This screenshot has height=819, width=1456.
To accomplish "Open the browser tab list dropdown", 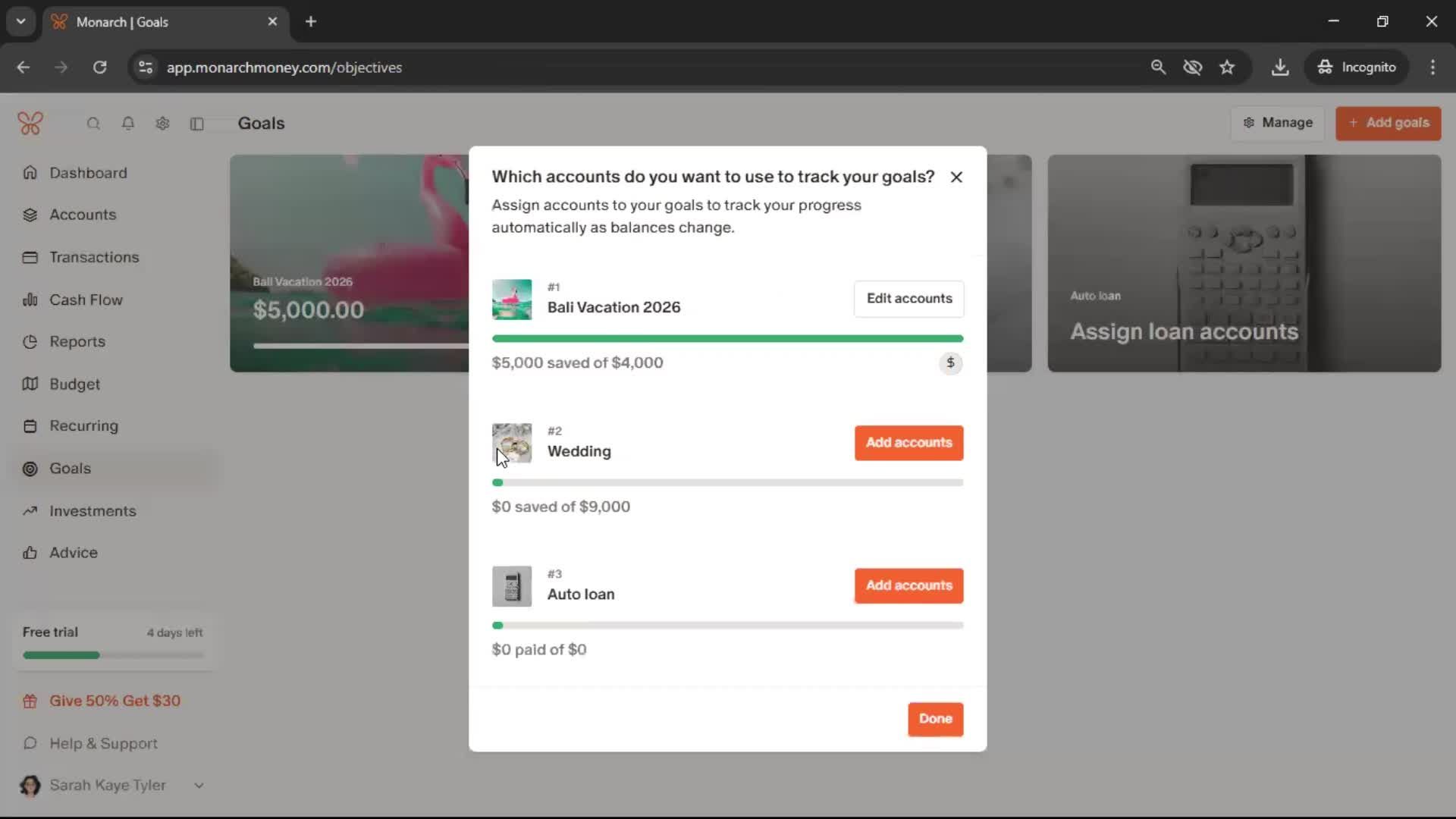I will pyautogui.click(x=21, y=21).
